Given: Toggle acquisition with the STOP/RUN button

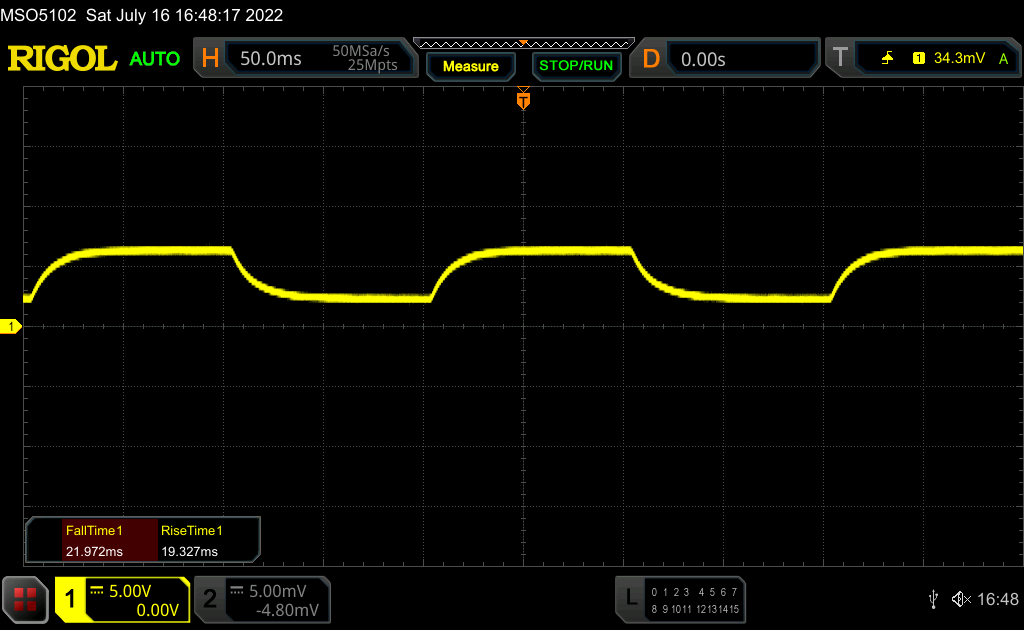Looking at the screenshot, I should pos(575,66).
